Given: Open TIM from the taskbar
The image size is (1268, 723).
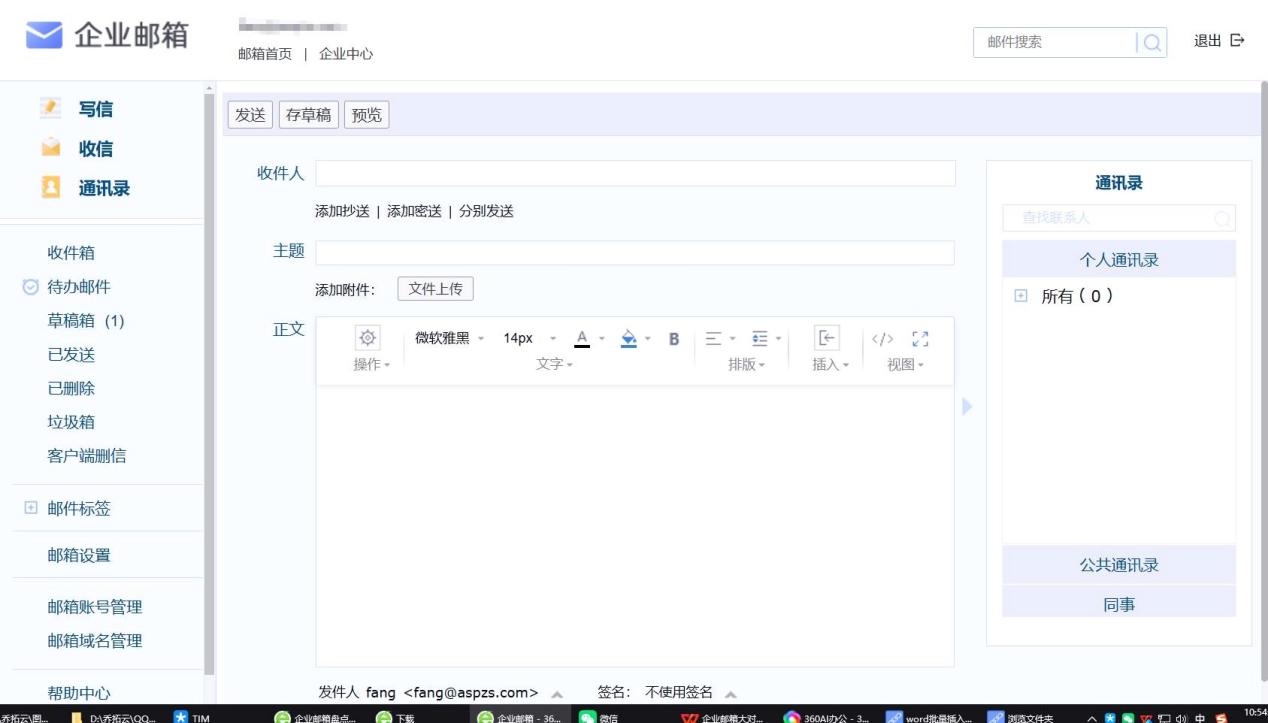Looking at the screenshot, I should (192, 716).
